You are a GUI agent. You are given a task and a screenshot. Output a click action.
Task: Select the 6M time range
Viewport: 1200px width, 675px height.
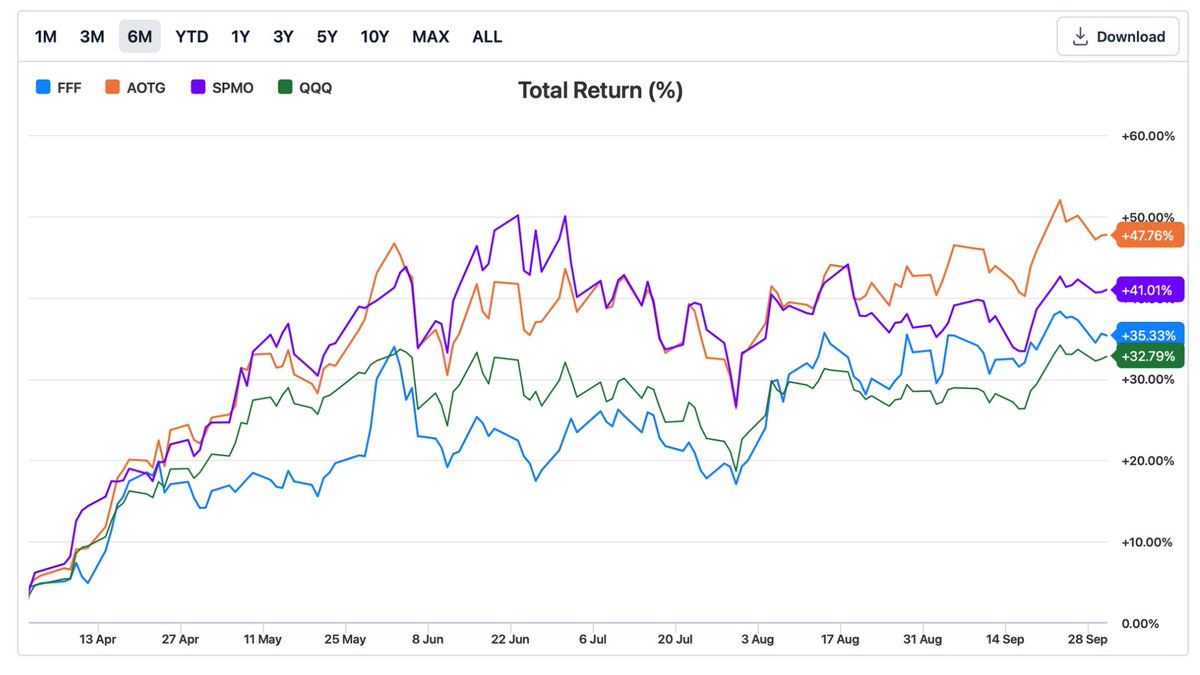pos(139,37)
